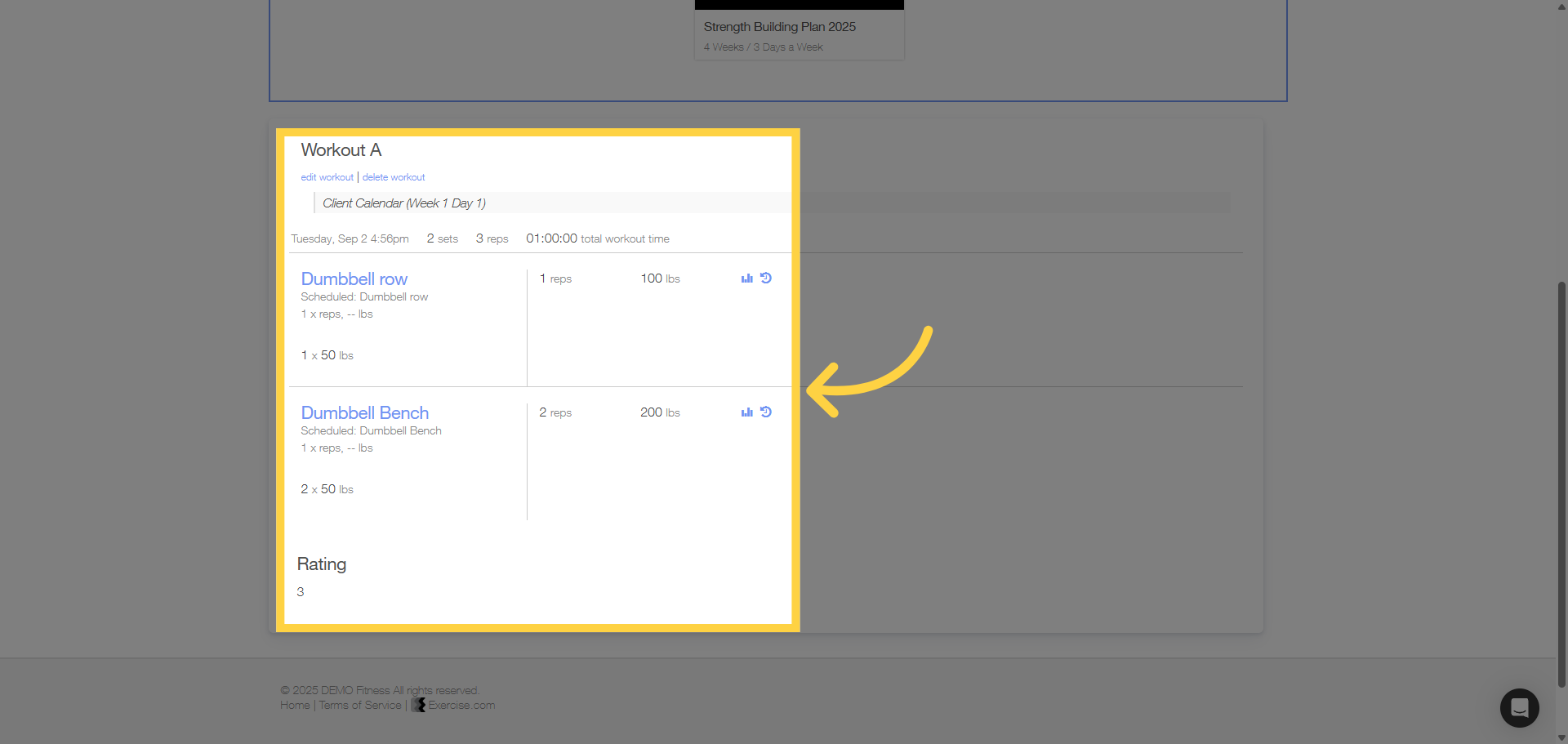Click the scrollbar down arrow
Image resolution: width=1568 pixels, height=744 pixels.
[1561, 737]
